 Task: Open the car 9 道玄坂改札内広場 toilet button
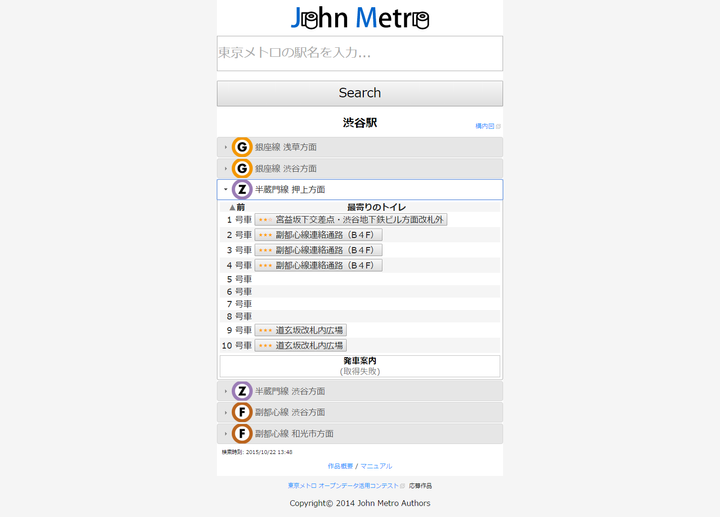301,330
